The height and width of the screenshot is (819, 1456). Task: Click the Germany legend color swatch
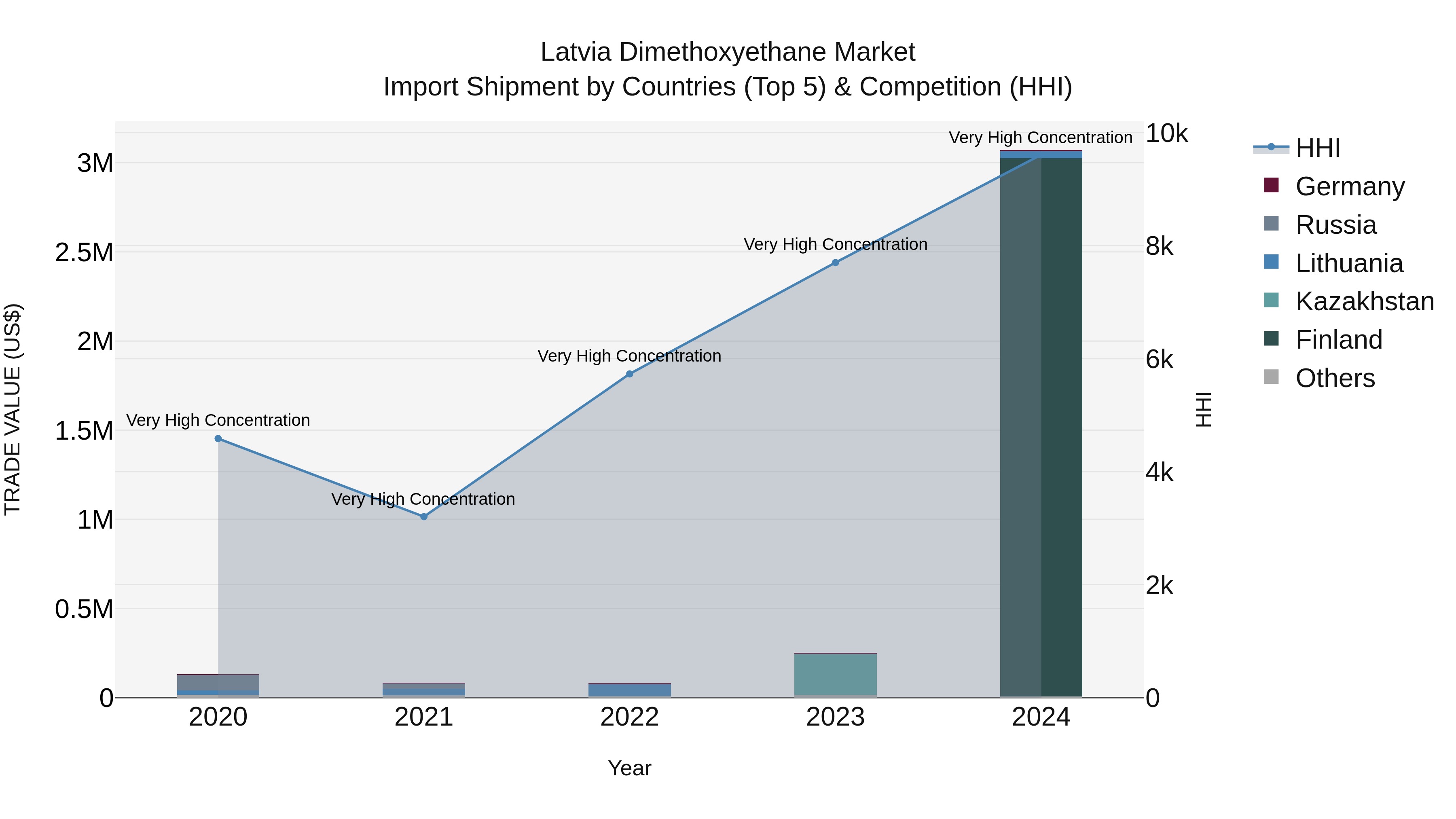[1271, 185]
